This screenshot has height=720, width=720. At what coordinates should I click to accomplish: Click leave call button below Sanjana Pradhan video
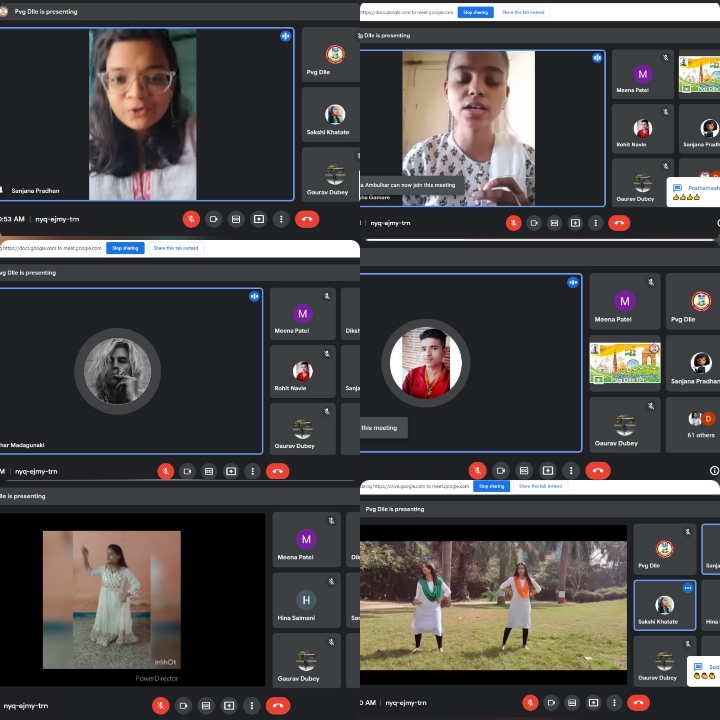[x=307, y=219]
